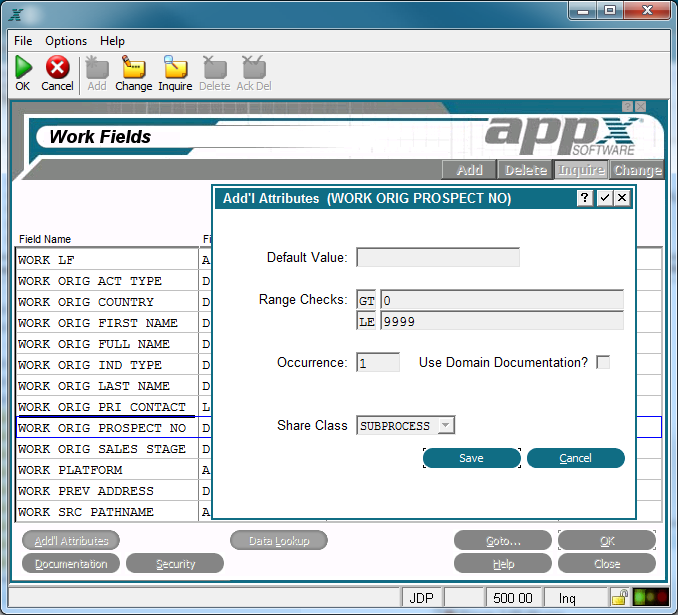Click the GT range check operator field
678x615 pixels.
[x=366, y=300]
